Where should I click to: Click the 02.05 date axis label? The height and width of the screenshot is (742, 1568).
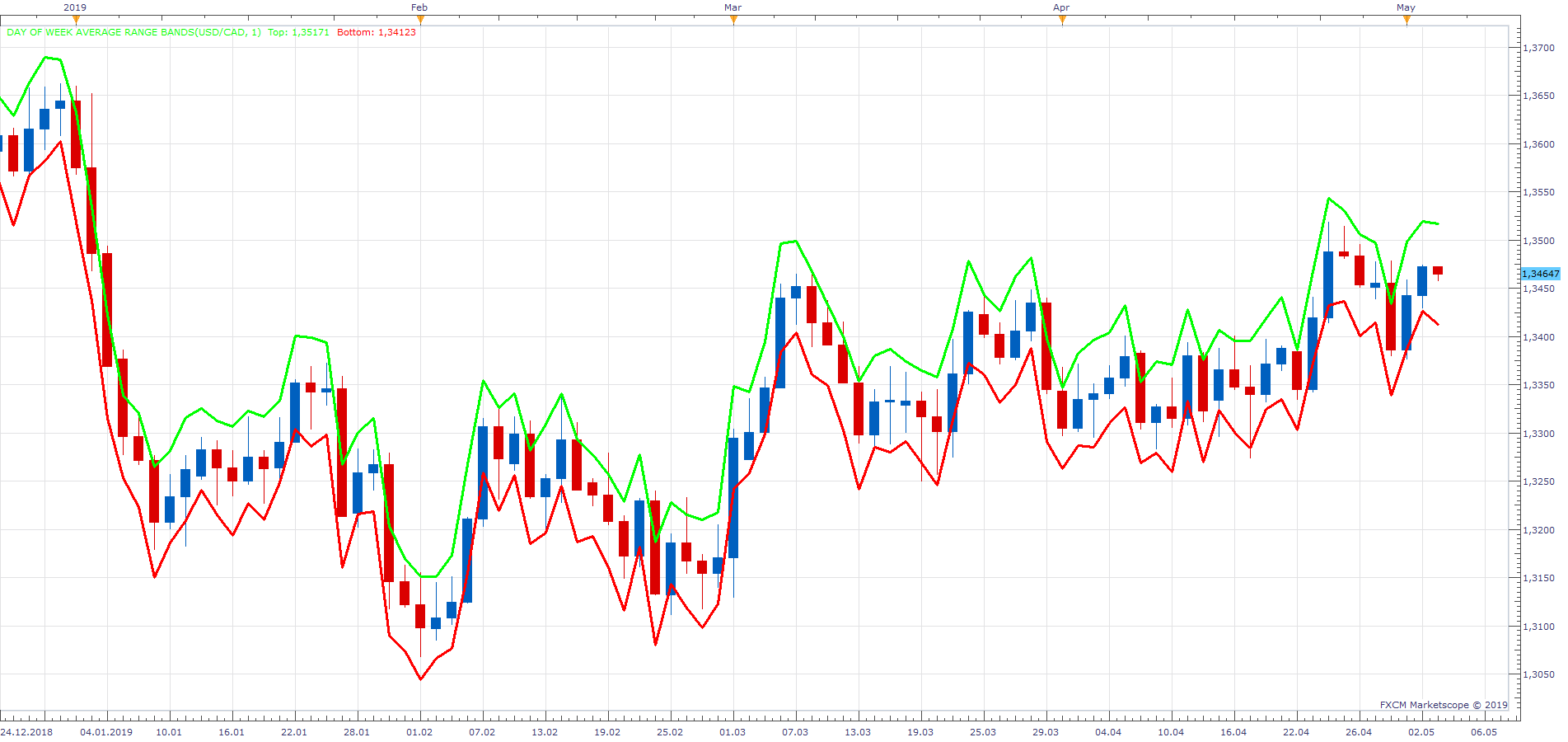pyautogui.click(x=1421, y=732)
